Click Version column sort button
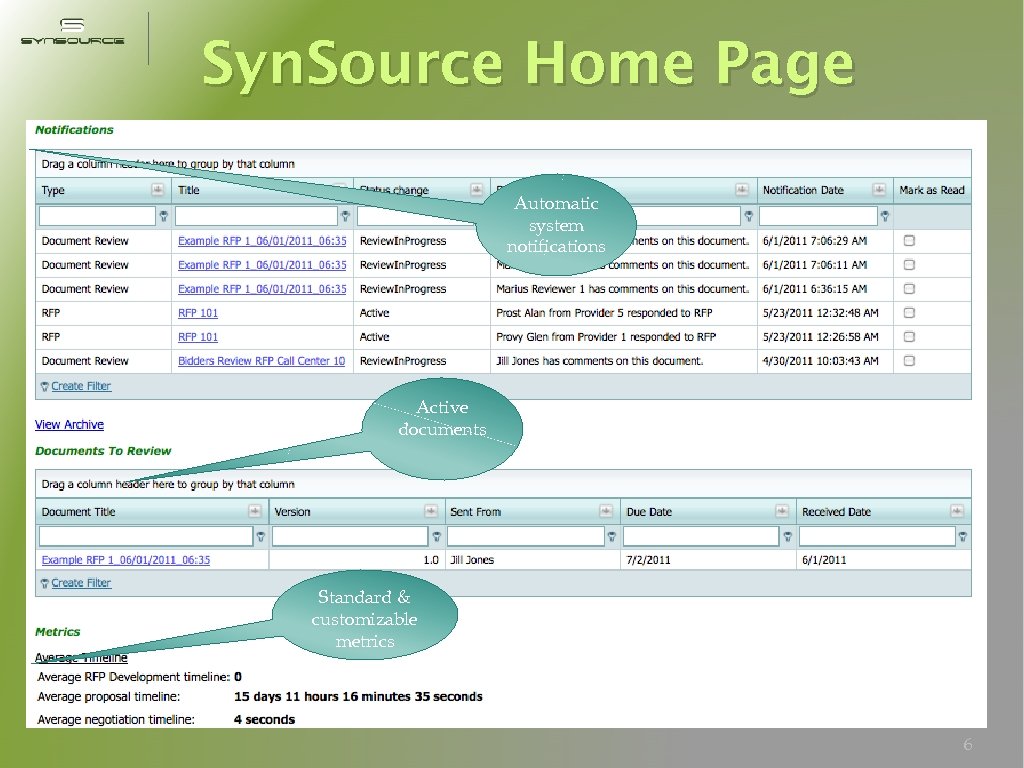This screenshot has height=768, width=1024. coord(430,511)
